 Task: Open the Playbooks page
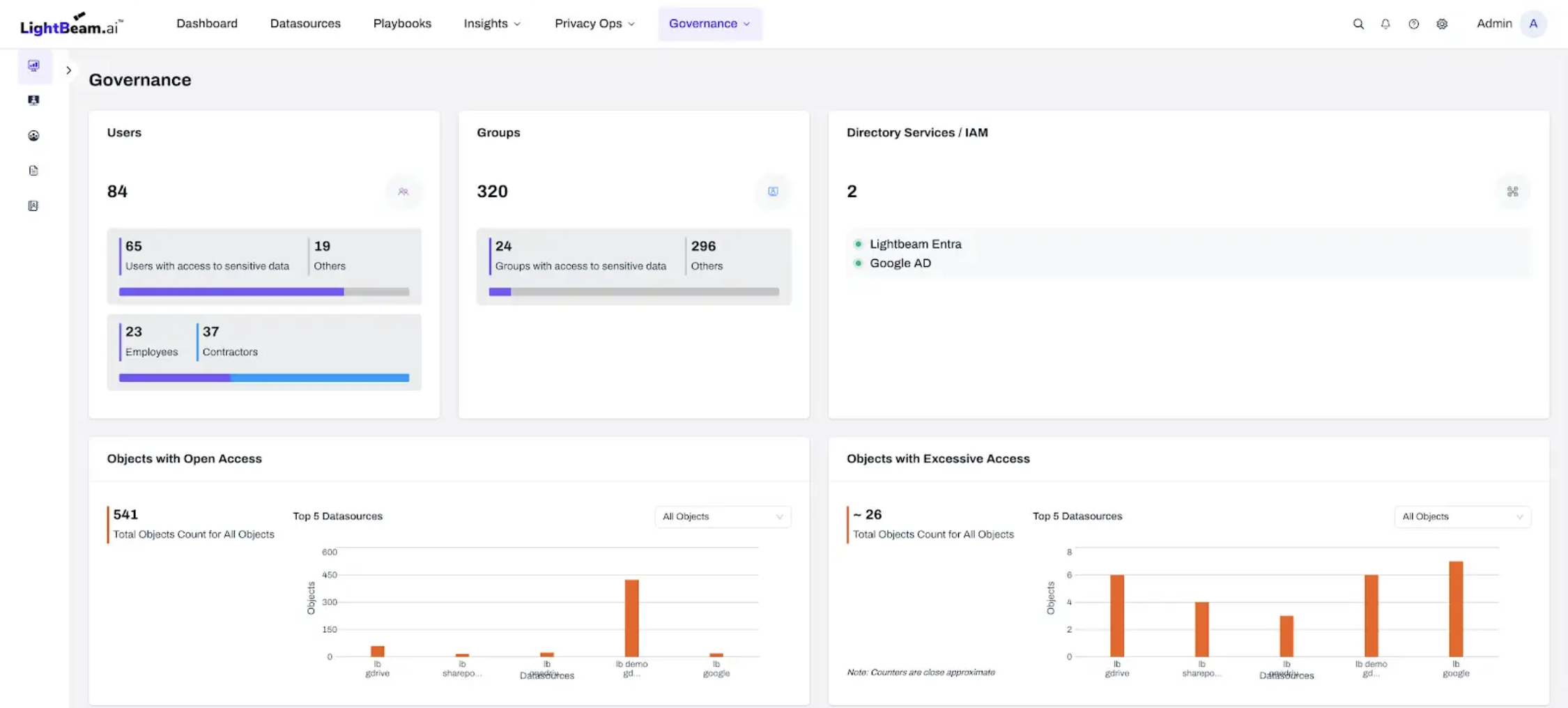coord(402,24)
